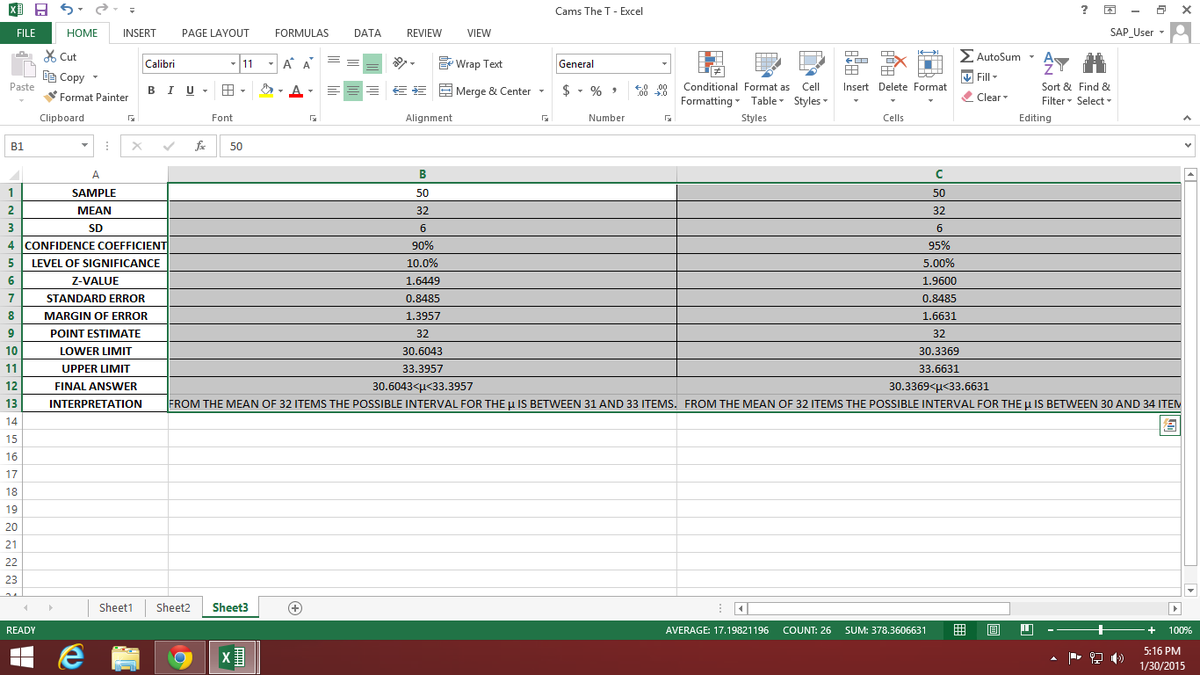Cut the selected cell contents
The image size is (1200, 675).
point(60,57)
